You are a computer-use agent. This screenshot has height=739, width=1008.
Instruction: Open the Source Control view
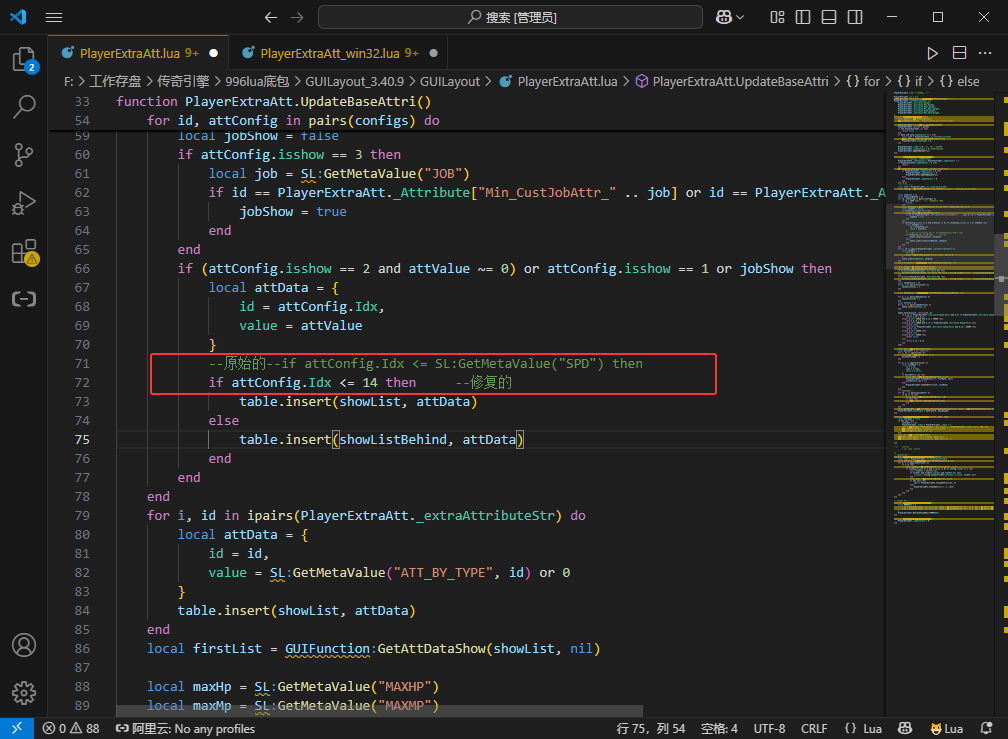coord(23,154)
